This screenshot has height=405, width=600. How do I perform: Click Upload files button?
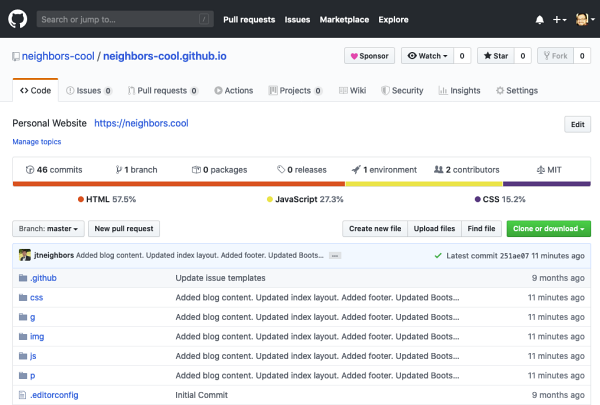(434, 229)
